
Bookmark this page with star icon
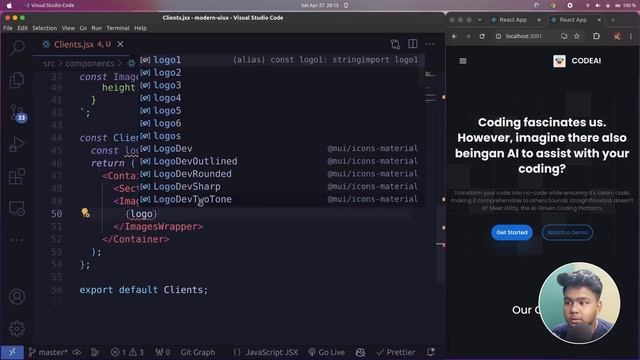[577, 36]
